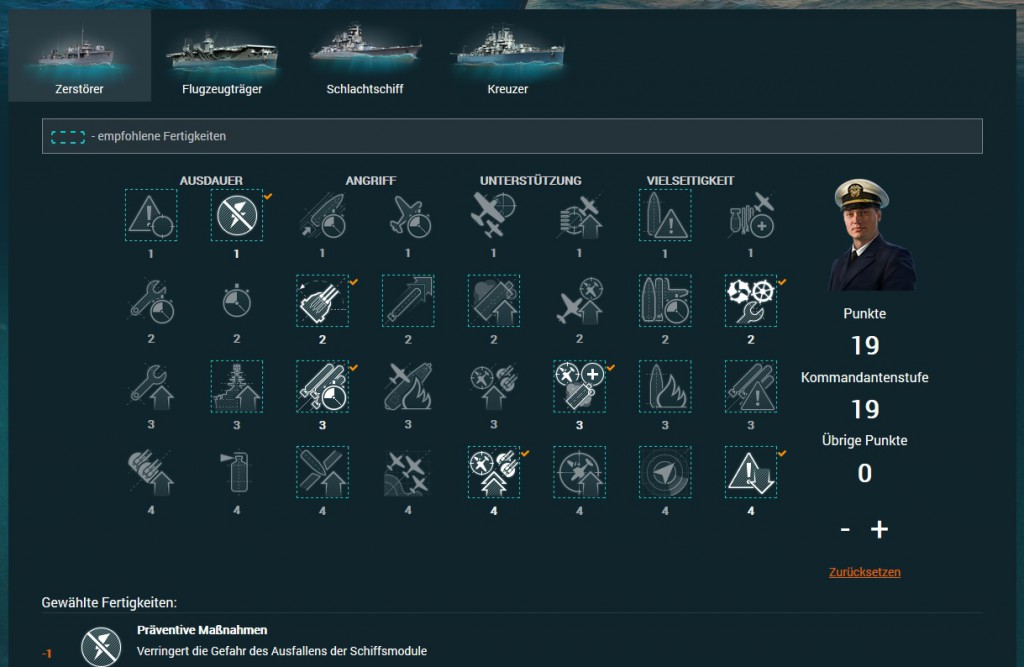This screenshot has width=1024, height=667.
Task: Choose the fire extinguisher tier 4 skill
Action: (x=237, y=472)
